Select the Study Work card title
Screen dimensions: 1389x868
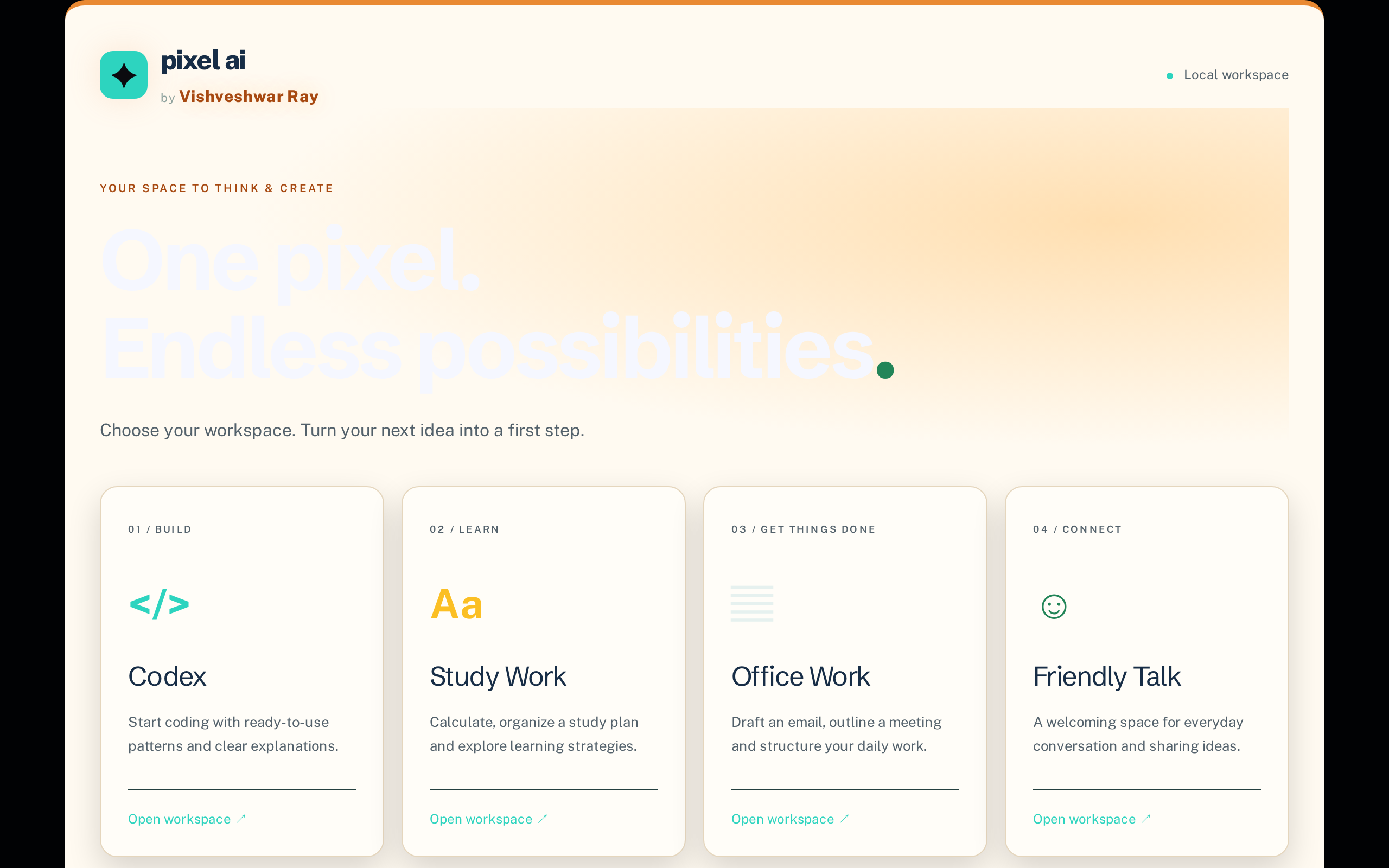pyautogui.click(x=498, y=676)
